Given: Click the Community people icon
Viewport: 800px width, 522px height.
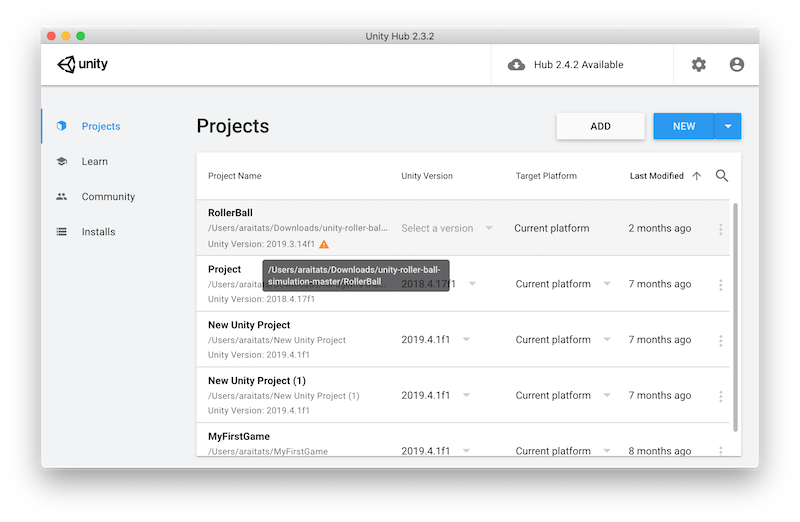Looking at the screenshot, I should 62,196.
